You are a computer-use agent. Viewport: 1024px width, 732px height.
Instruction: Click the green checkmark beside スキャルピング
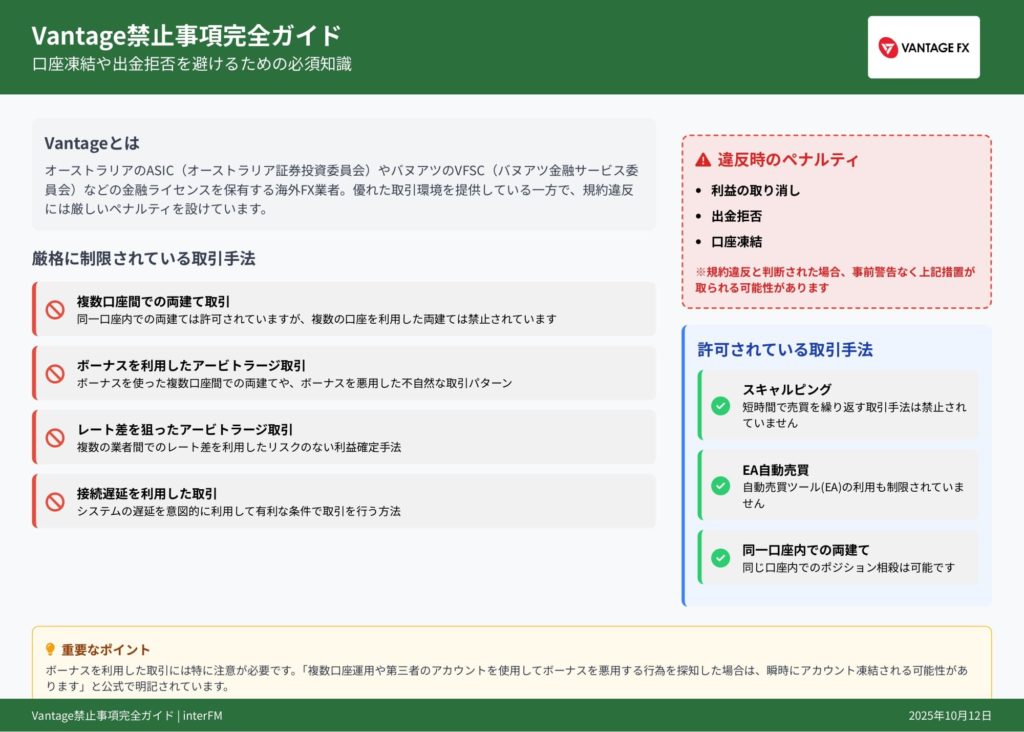point(720,405)
